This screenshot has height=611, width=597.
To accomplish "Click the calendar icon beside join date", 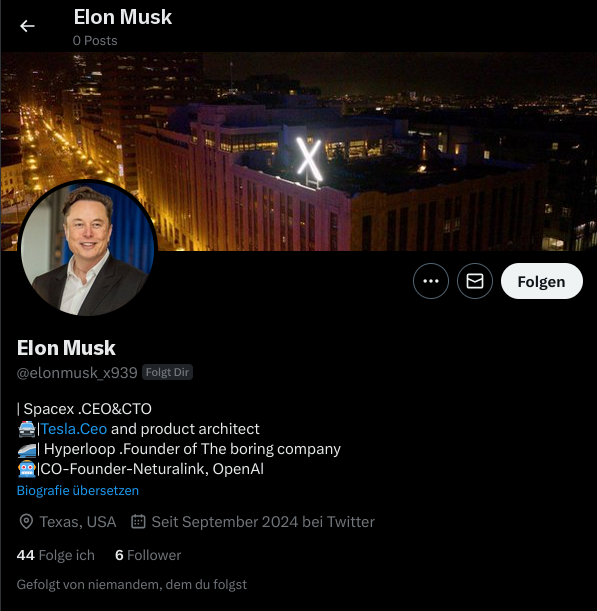I will tap(138, 521).
